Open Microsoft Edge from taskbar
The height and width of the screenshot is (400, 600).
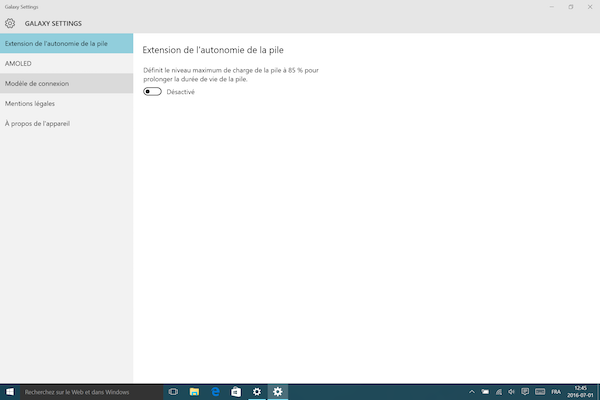(215, 392)
